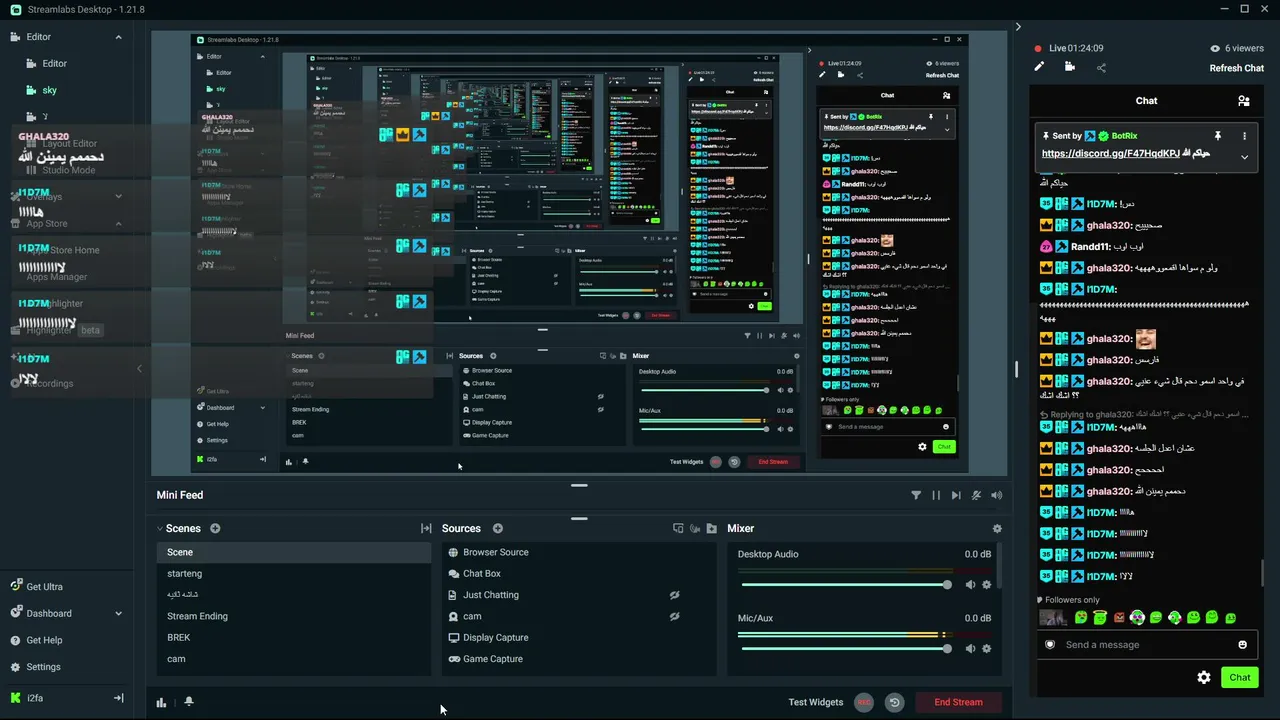Toggle visibility of Just Chatting source
Screen dimensions: 1280x720
click(675, 595)
